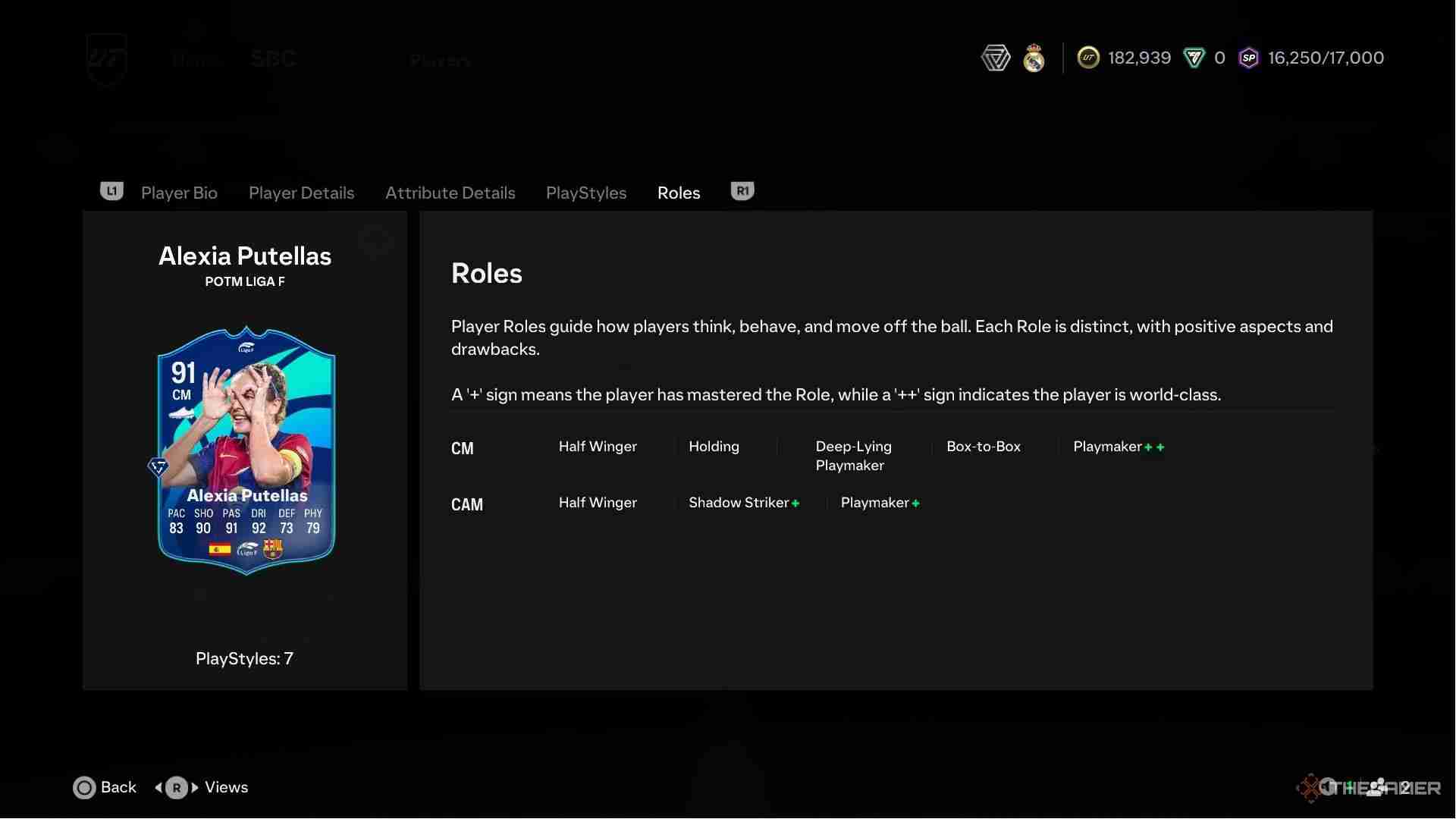Click the left arrow beside the R stick

click(x=158, y=787)
